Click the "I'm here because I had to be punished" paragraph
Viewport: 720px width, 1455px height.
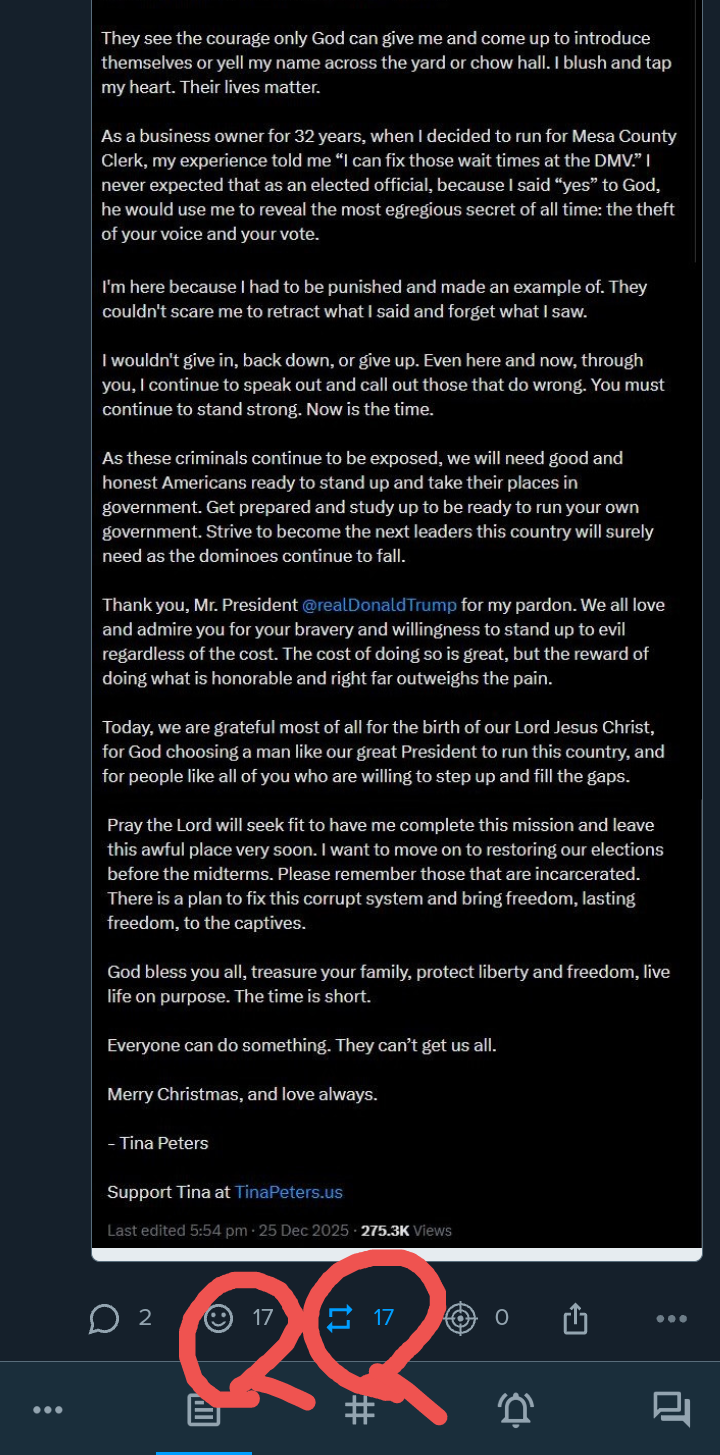pos(375,299)
